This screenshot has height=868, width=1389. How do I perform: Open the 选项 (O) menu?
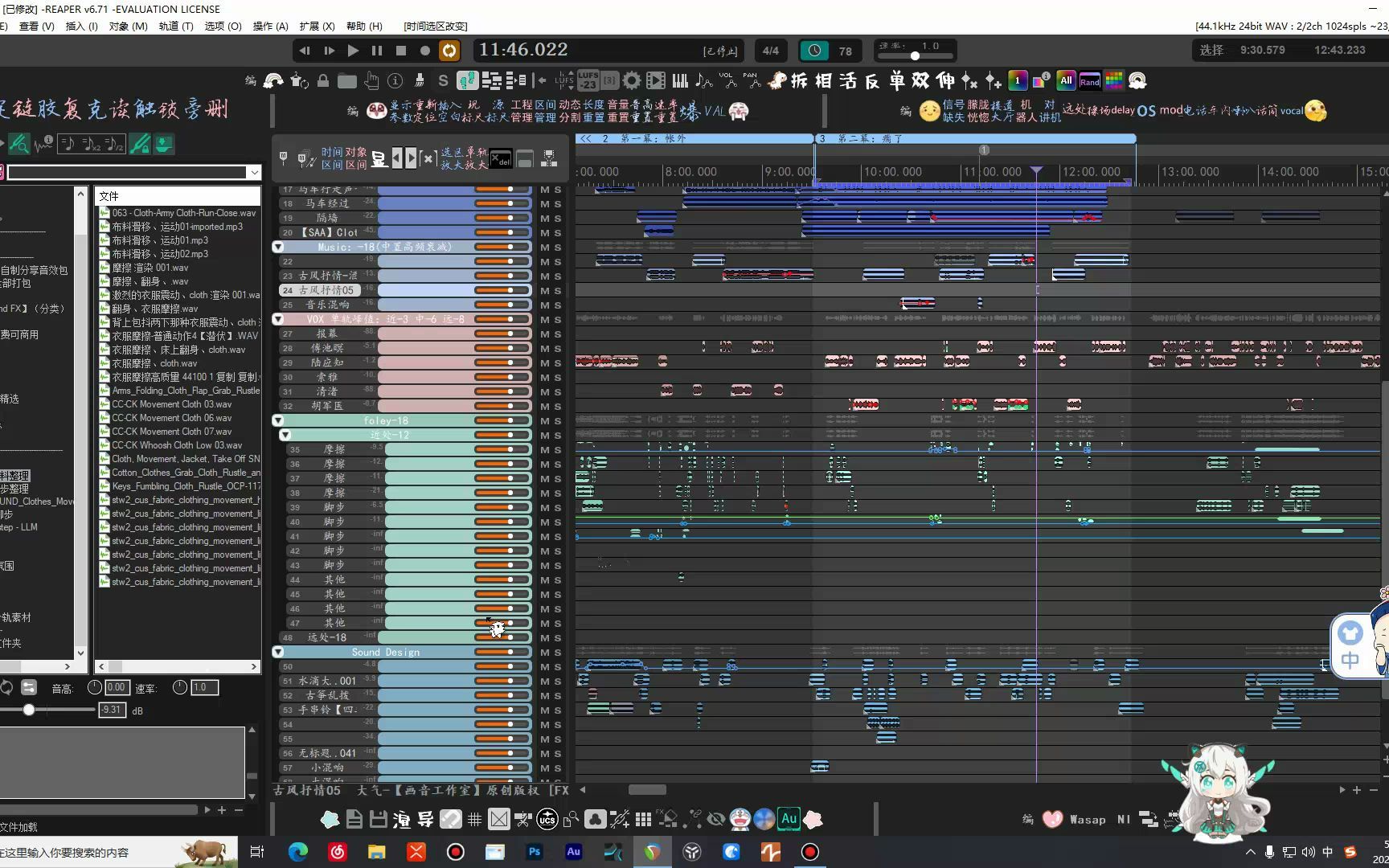(223, 26)
